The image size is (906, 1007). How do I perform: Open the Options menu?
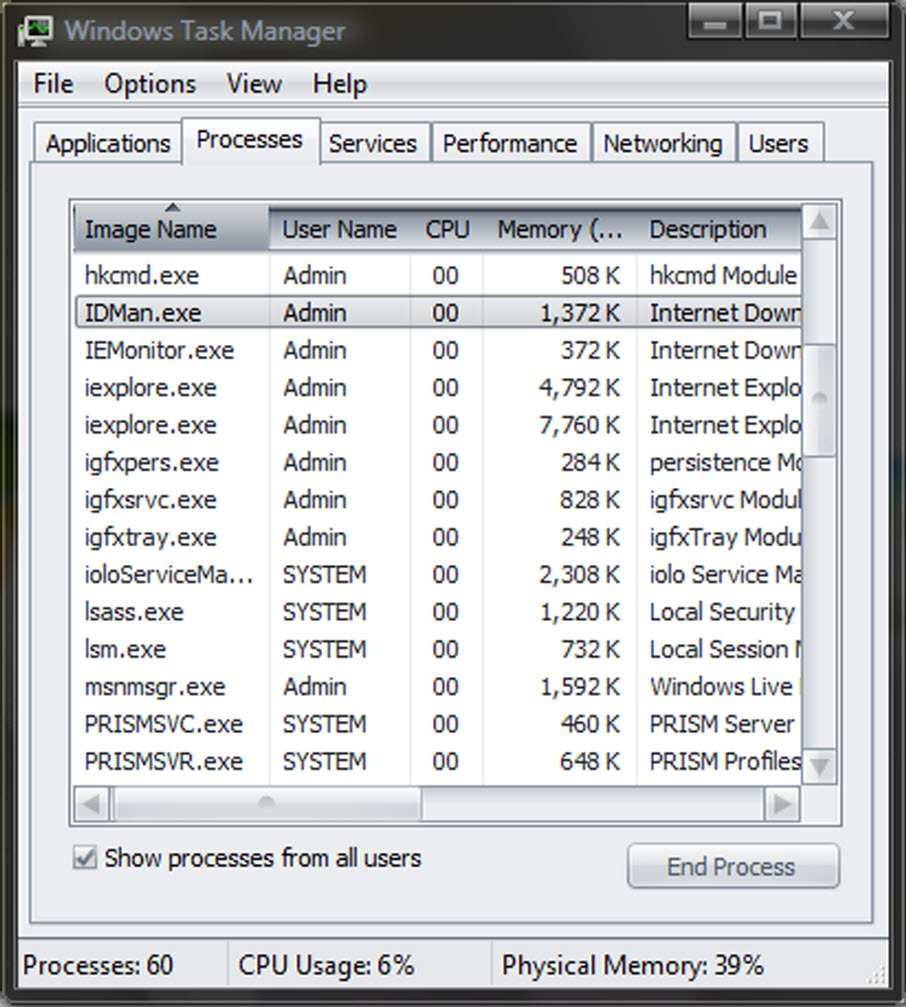pos(150,84)
